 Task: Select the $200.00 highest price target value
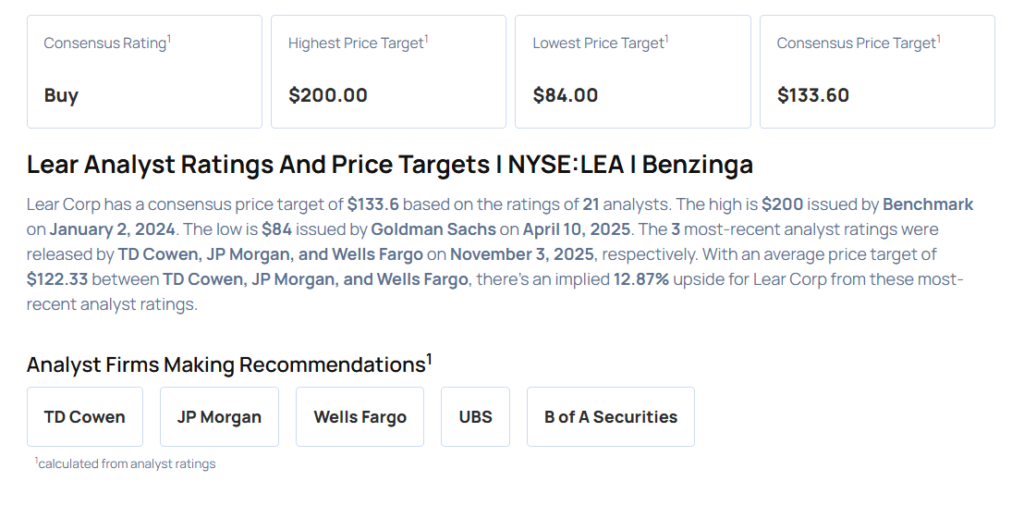tap(328, 96)
